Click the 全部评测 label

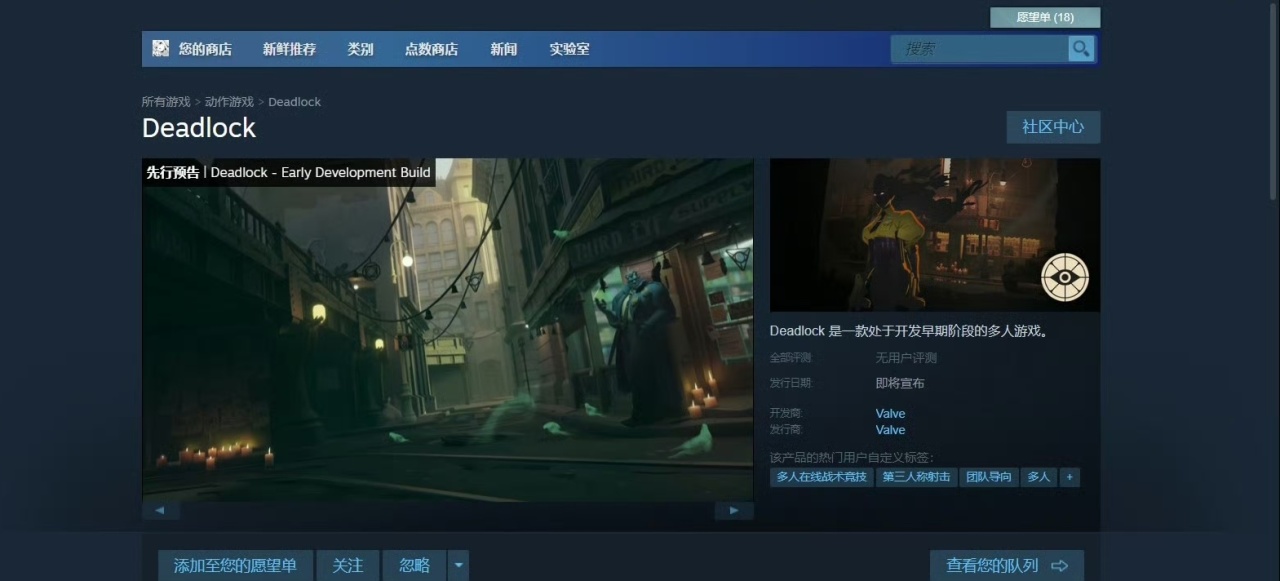[x=791, y=358]
